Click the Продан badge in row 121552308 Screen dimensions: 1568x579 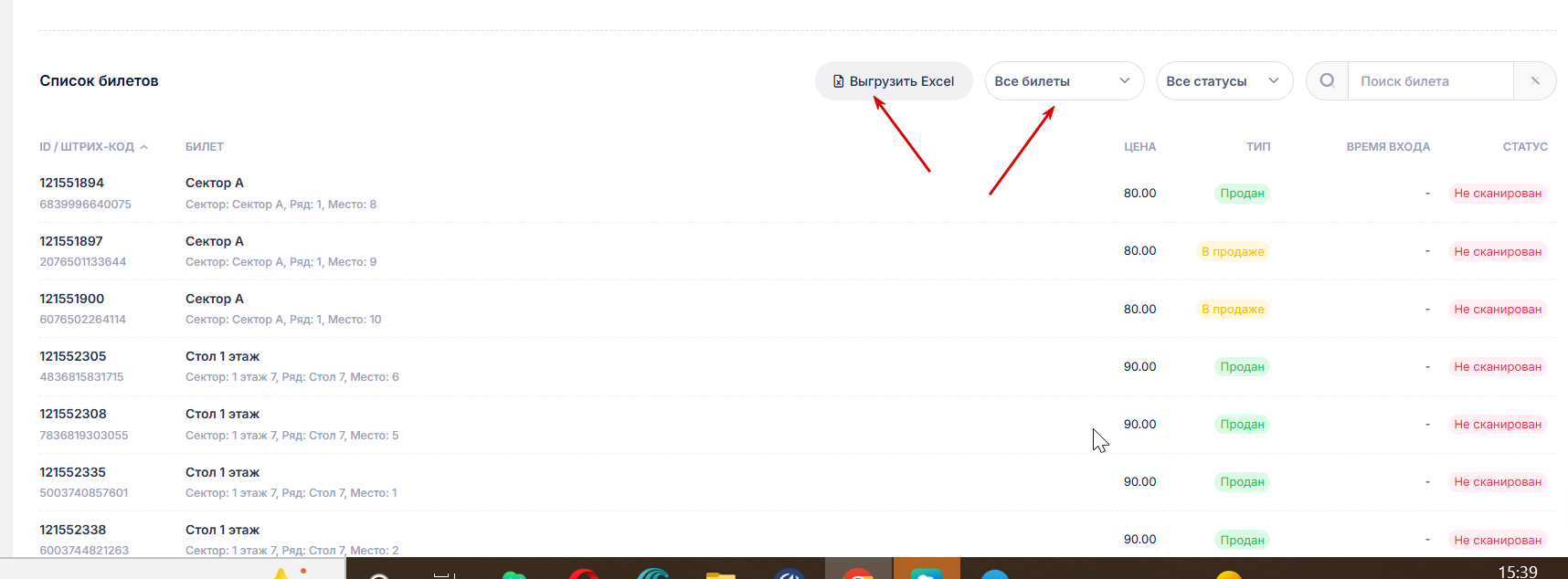click(x=1242, y=425)
